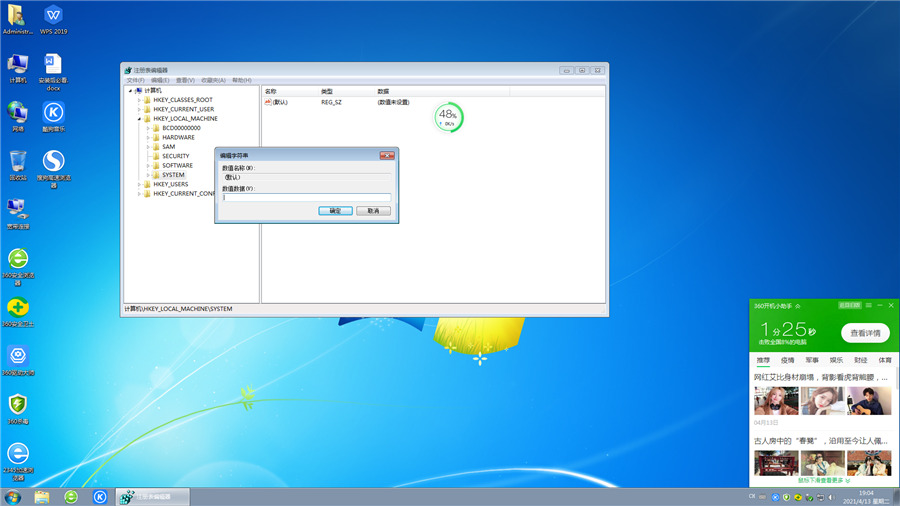
Task: Launch 360驱动大师 desktop icon
Action: (18, 361)
